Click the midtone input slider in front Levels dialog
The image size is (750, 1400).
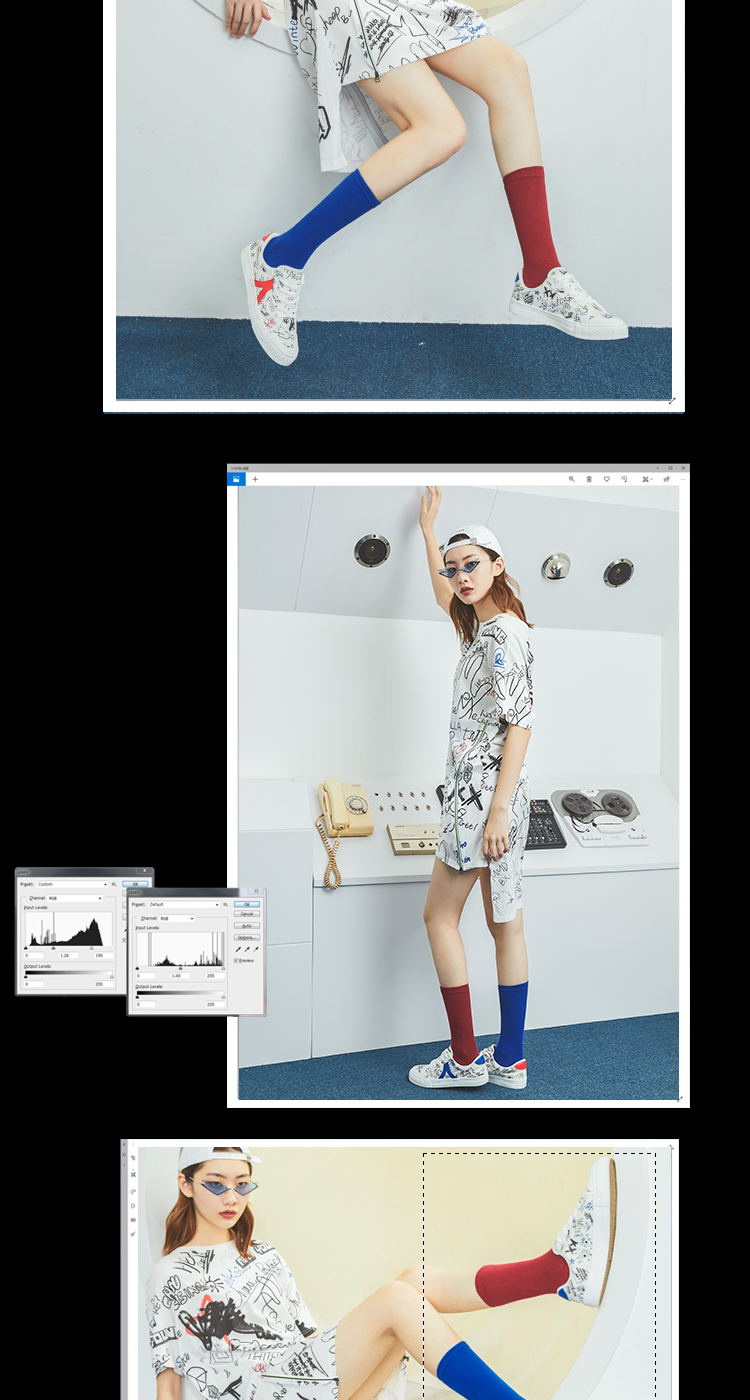pyautogui.click(x=180, y=968)
